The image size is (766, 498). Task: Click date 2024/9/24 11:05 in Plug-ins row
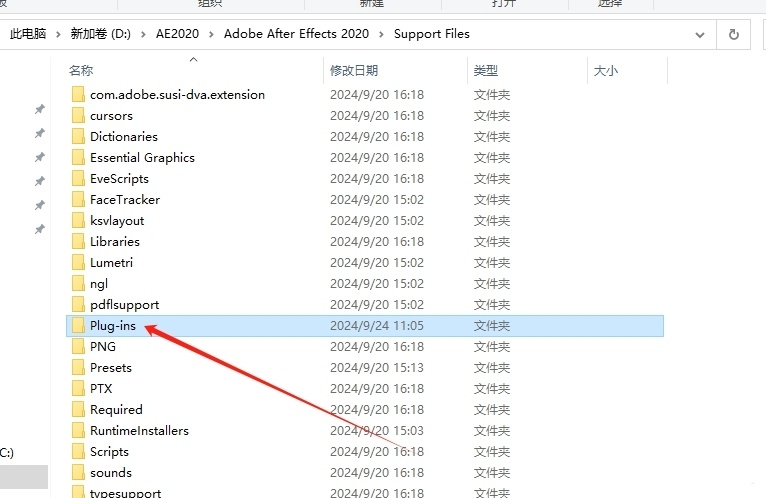(x=377, y=325)
